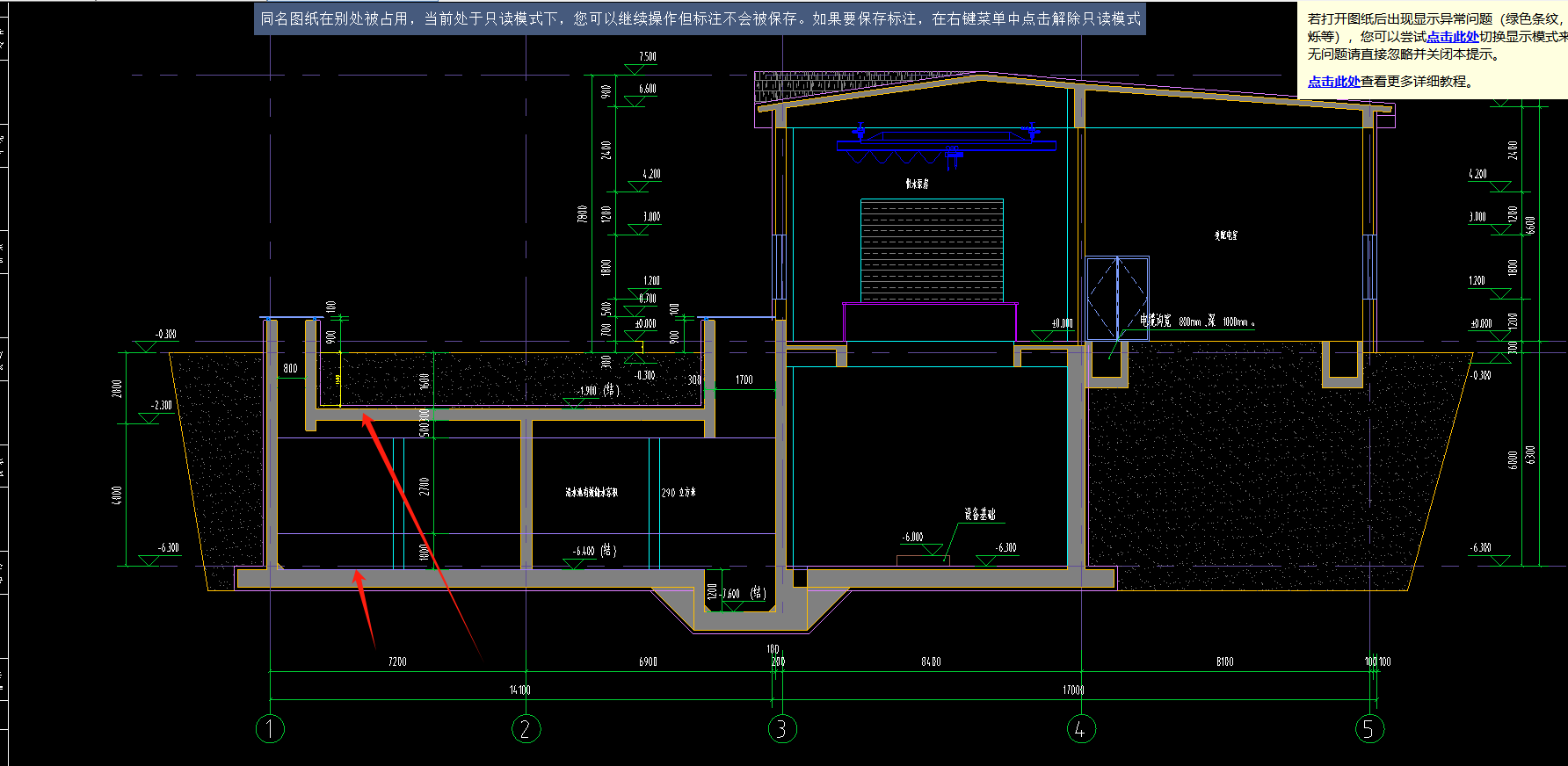
Task: Click the 6900 dimension text
Action: 648,661
